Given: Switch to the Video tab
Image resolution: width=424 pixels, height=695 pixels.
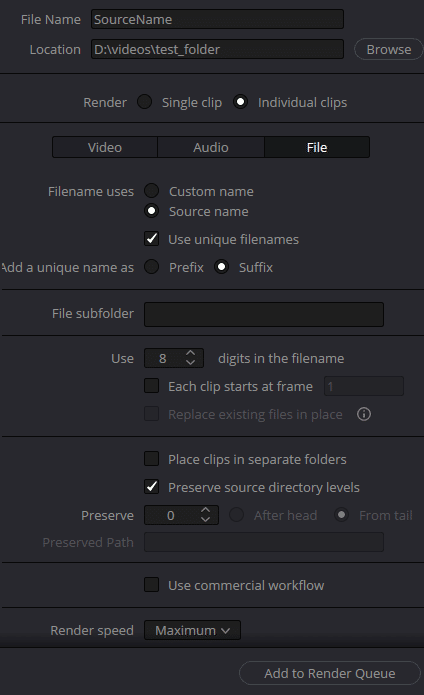Looking at the screenshot, I should coord(105,147).
